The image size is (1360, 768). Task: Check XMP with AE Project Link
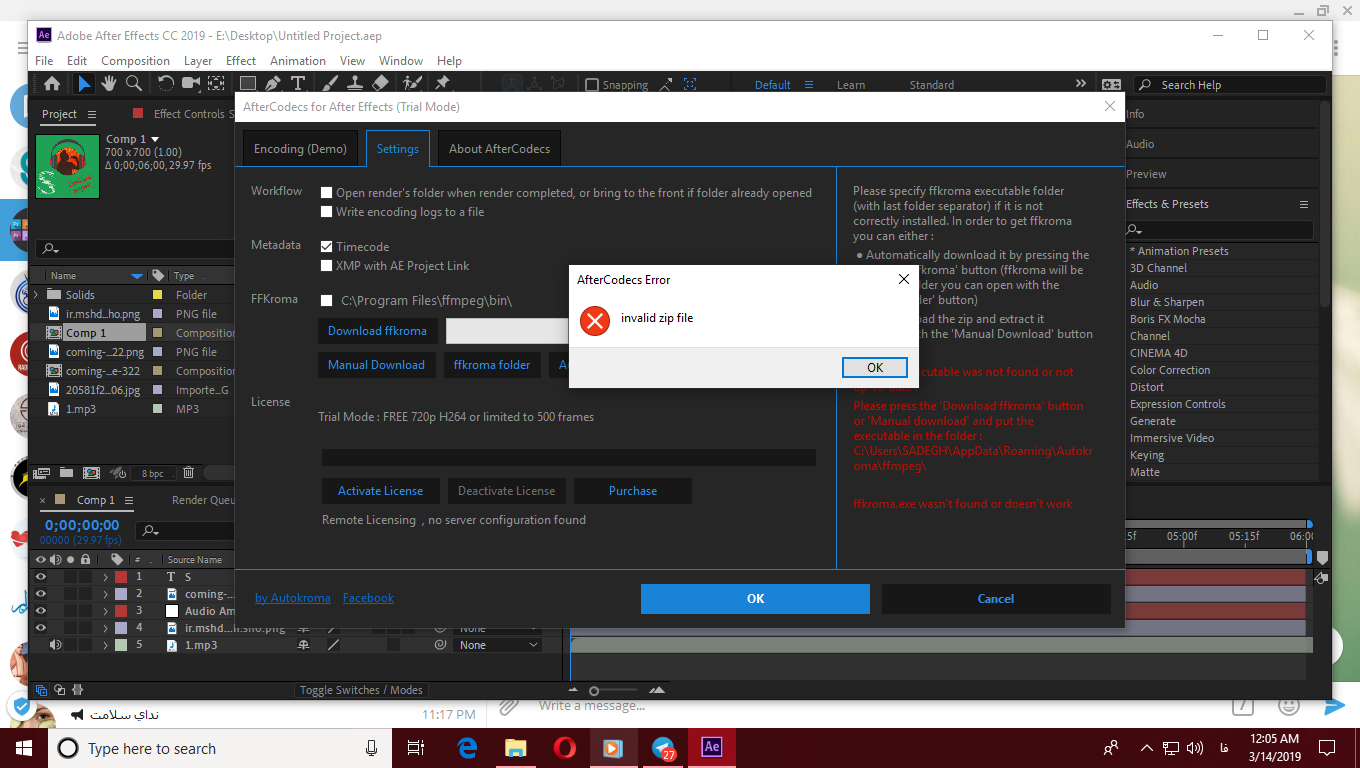(x=327, y=266)
